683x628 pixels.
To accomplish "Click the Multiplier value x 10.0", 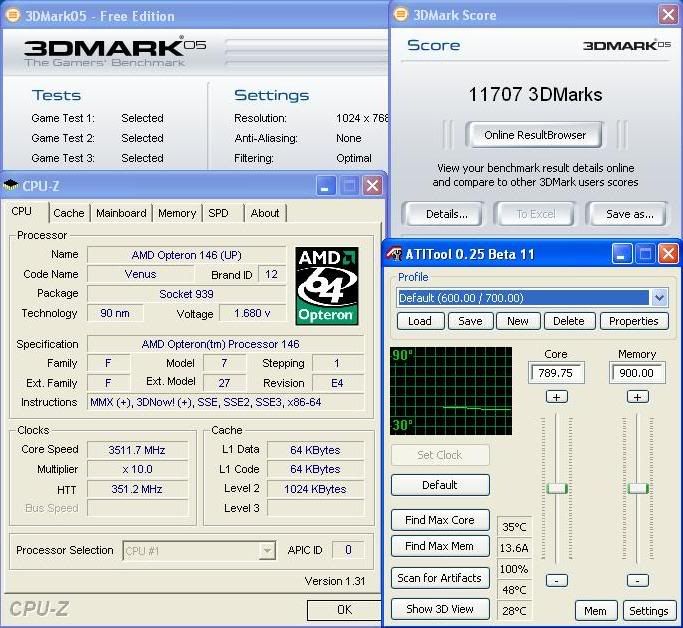I will (137, 469).
